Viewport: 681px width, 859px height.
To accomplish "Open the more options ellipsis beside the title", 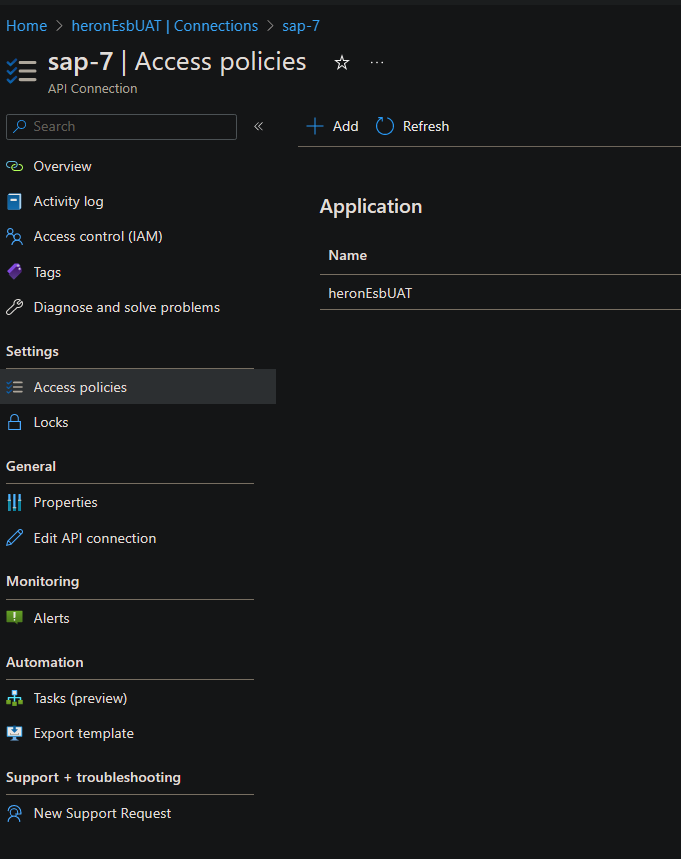I will click(377, 63).
